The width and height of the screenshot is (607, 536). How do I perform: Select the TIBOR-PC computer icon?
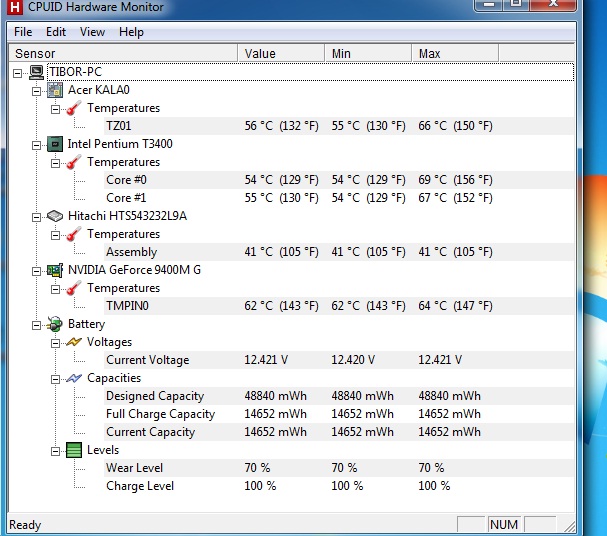point(37,72)
